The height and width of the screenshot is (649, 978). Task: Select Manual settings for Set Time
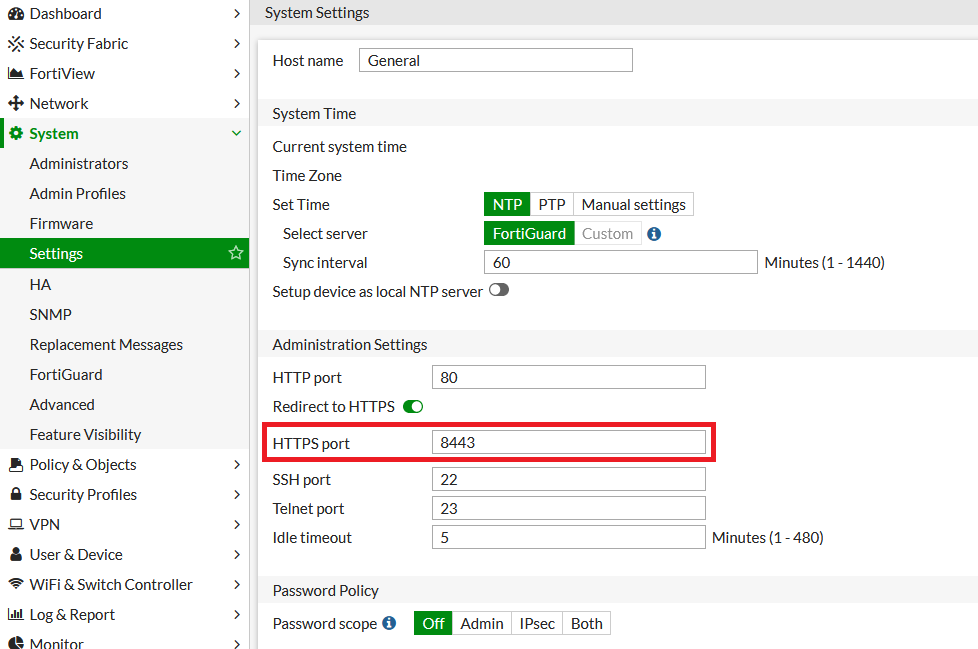pos(633,205)
